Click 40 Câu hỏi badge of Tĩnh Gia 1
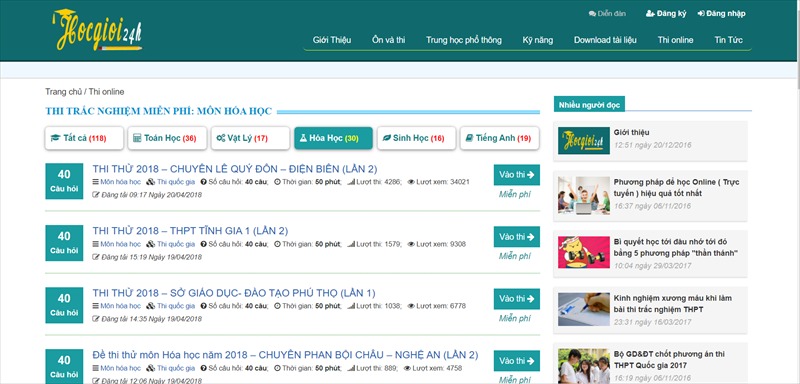 point(64,243)
